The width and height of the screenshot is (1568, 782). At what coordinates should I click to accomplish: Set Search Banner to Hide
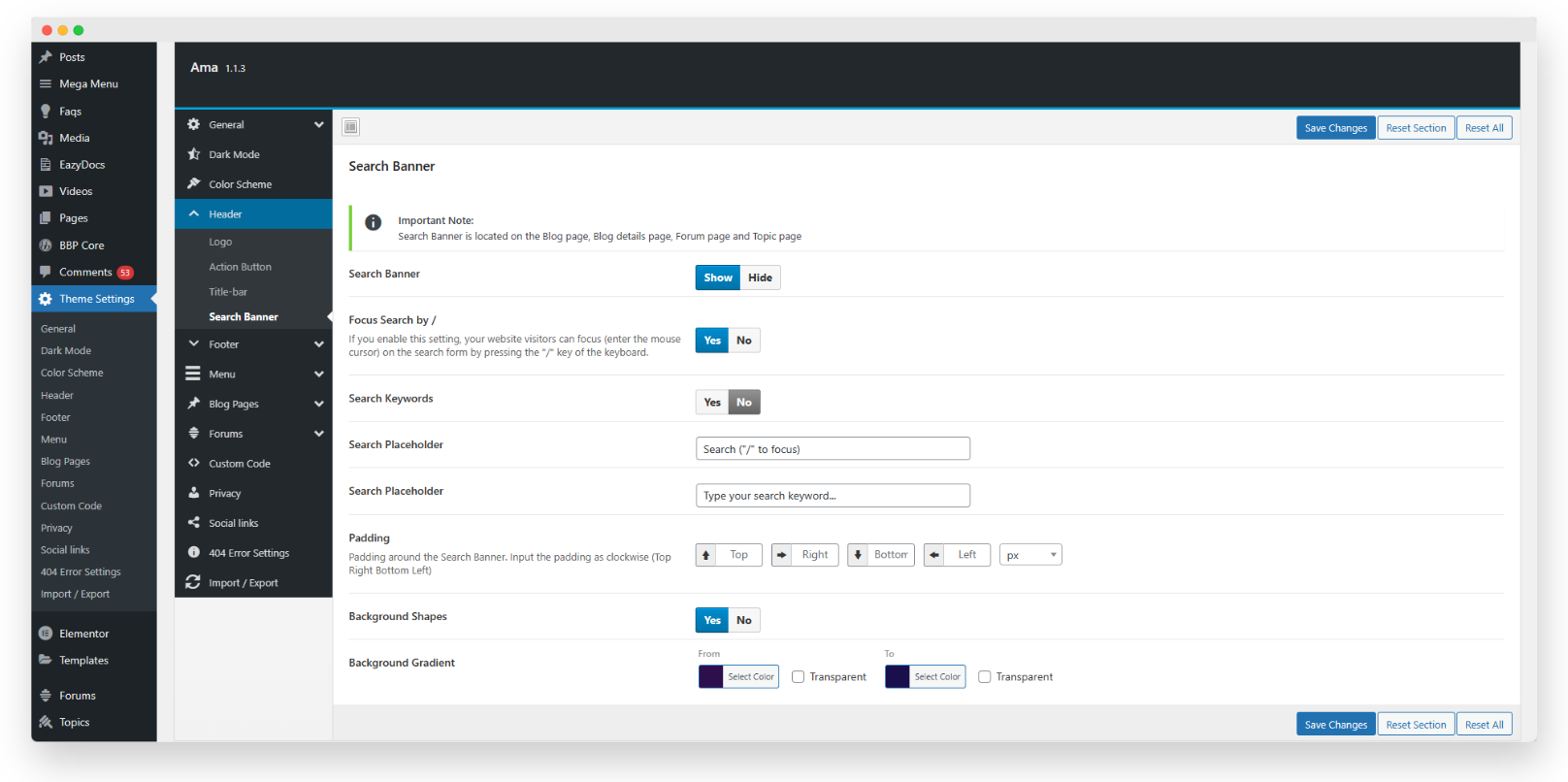(760, 277)
